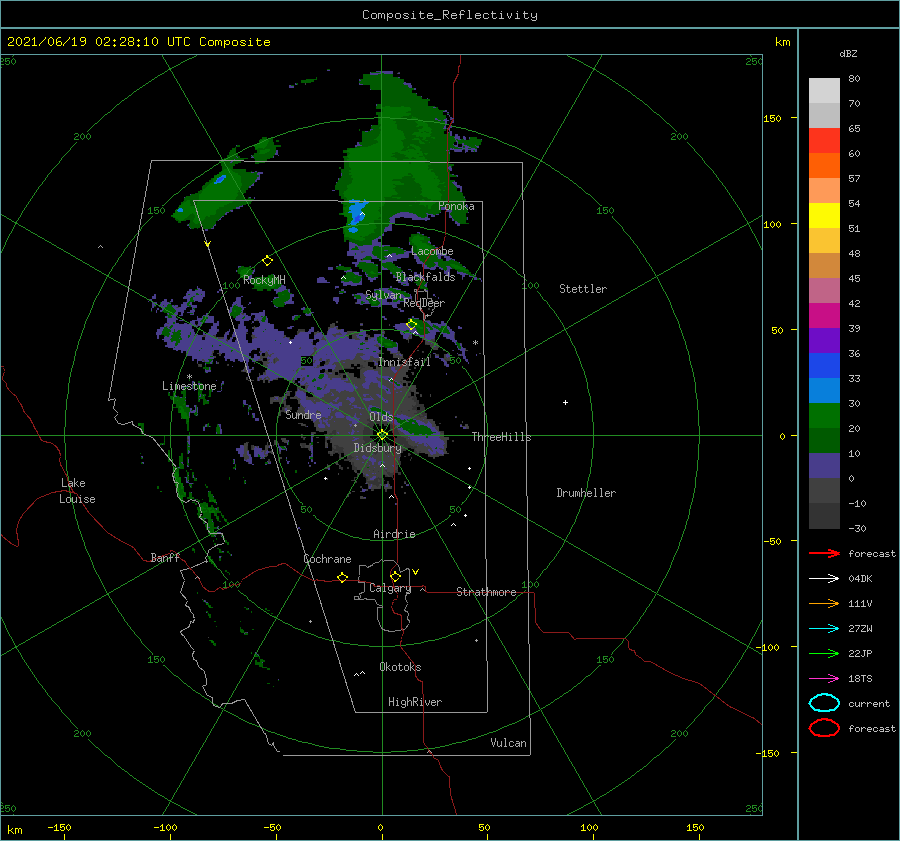Click the Didsbury town label
Viewport: 900px width, 841px height.
coord(378,448)
